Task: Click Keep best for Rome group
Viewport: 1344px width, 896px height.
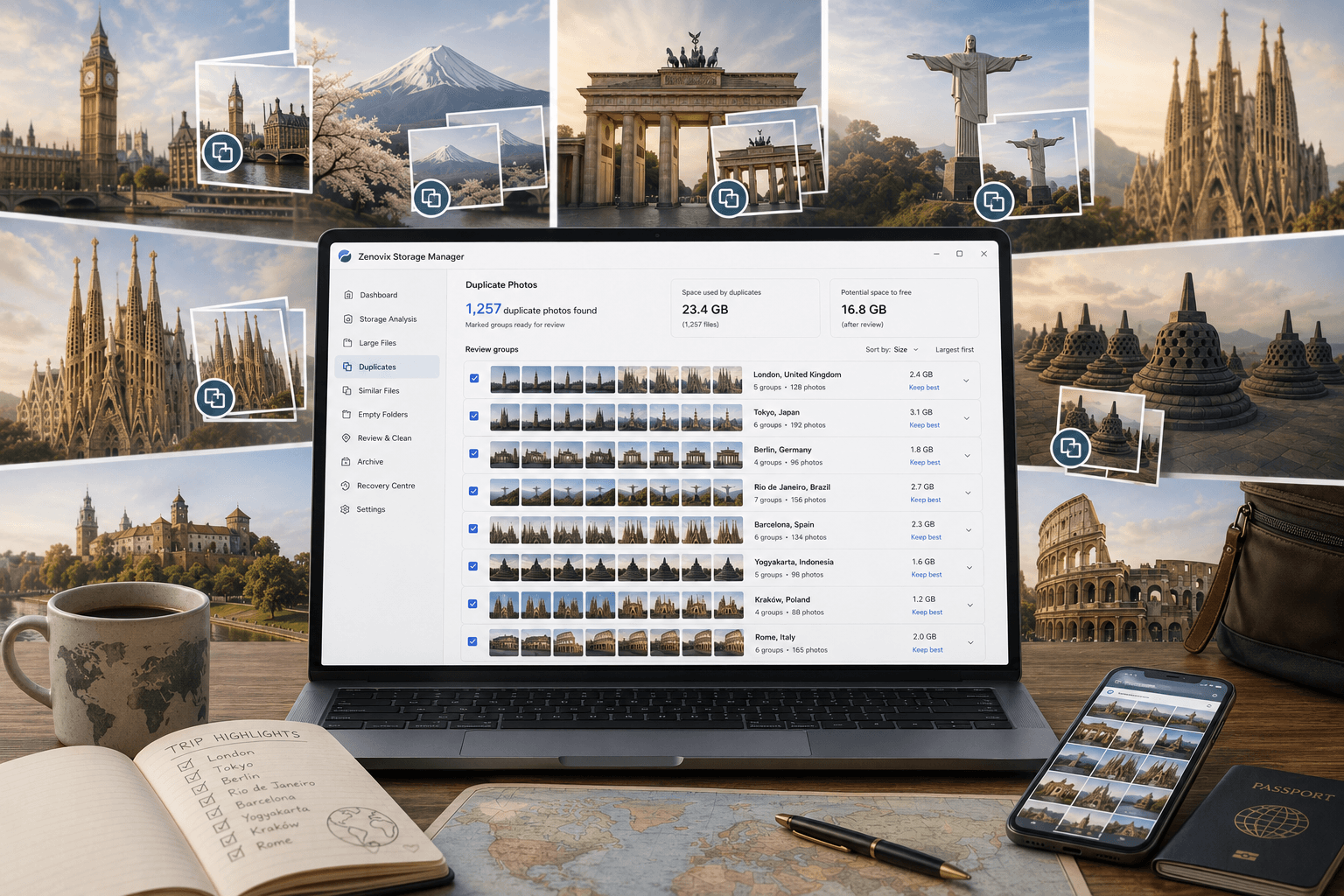Action: point(927,650)
